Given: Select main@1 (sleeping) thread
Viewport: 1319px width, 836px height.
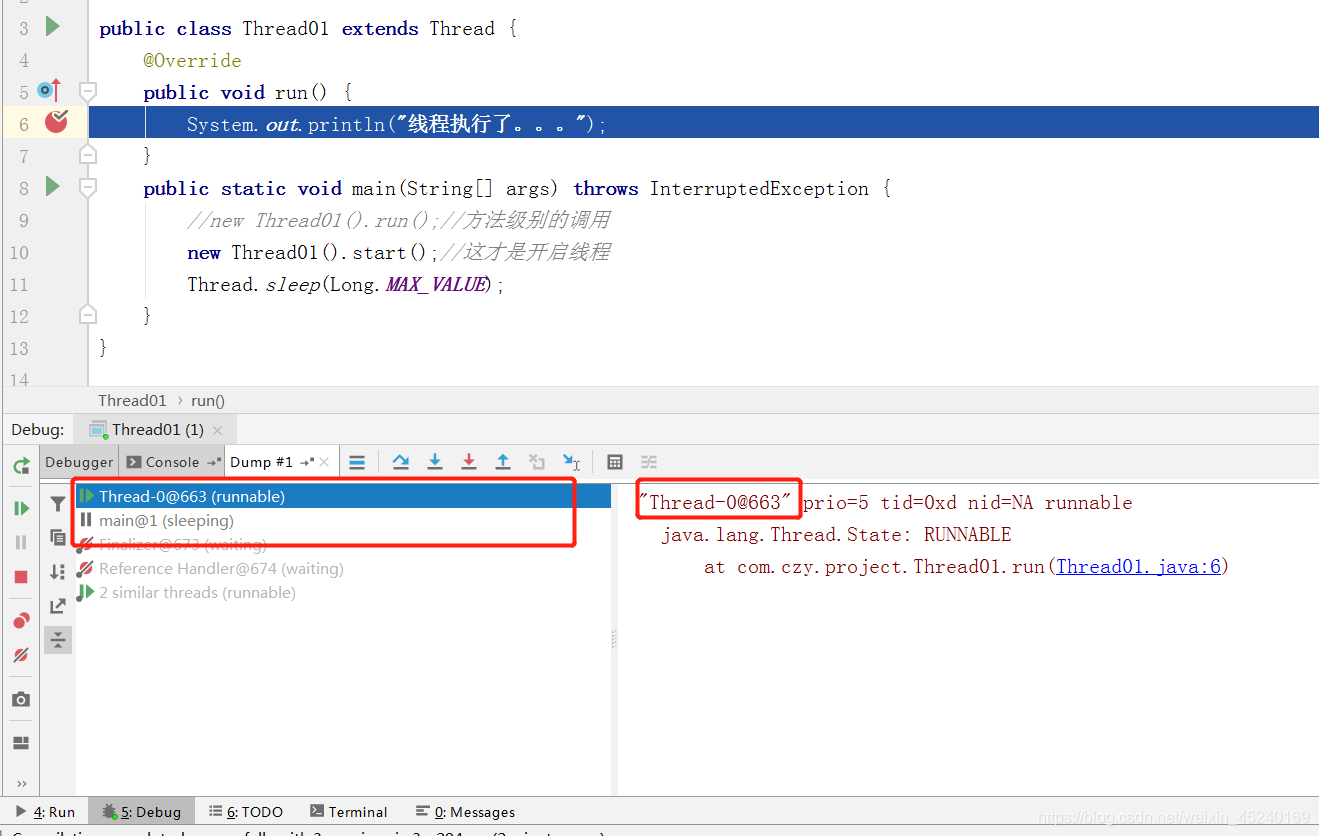Looking at the screenshot, I should 343,520.
